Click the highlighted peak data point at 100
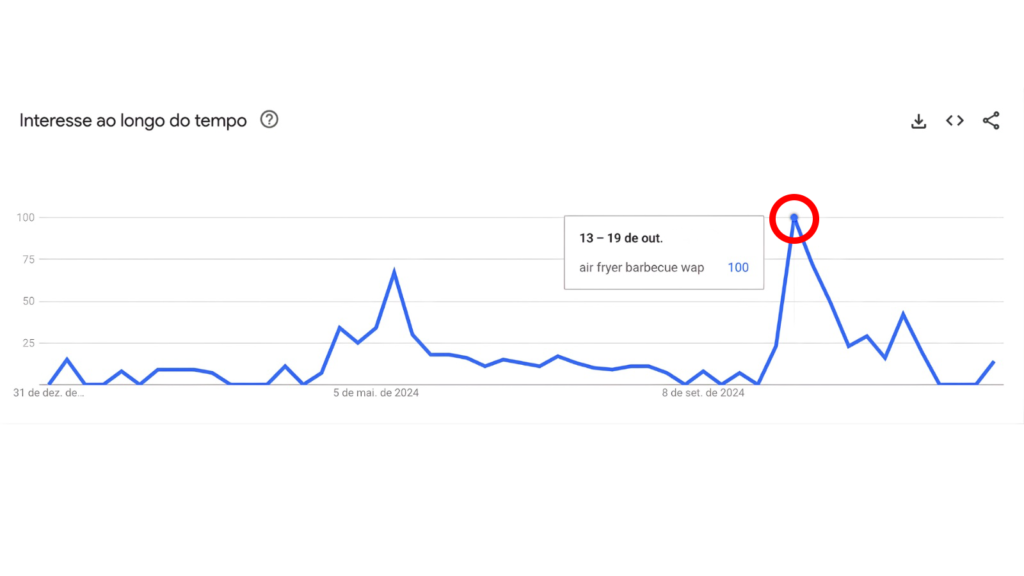 click(794, 217)
